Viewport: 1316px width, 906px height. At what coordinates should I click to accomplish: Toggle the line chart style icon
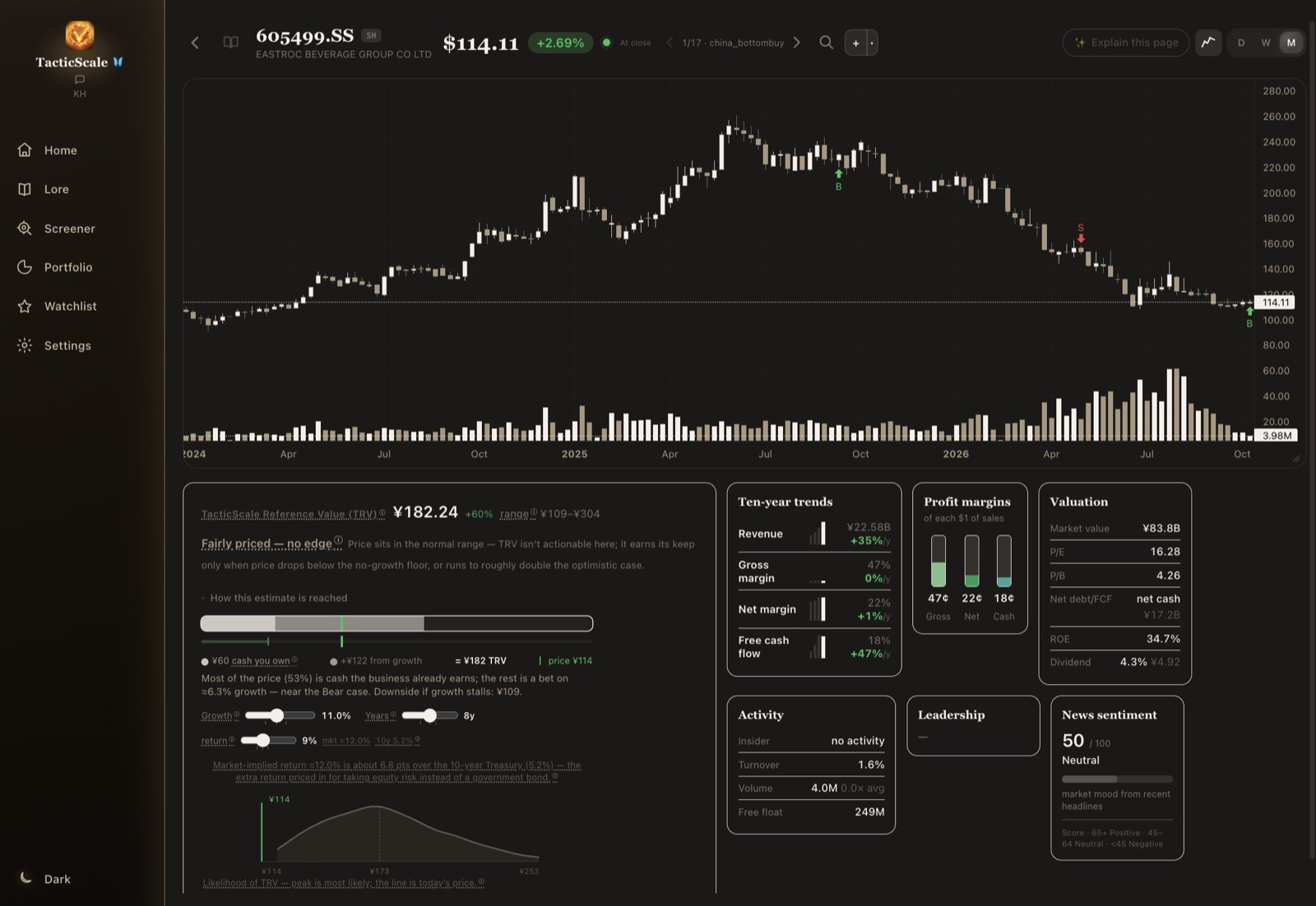pos(1208,43)
